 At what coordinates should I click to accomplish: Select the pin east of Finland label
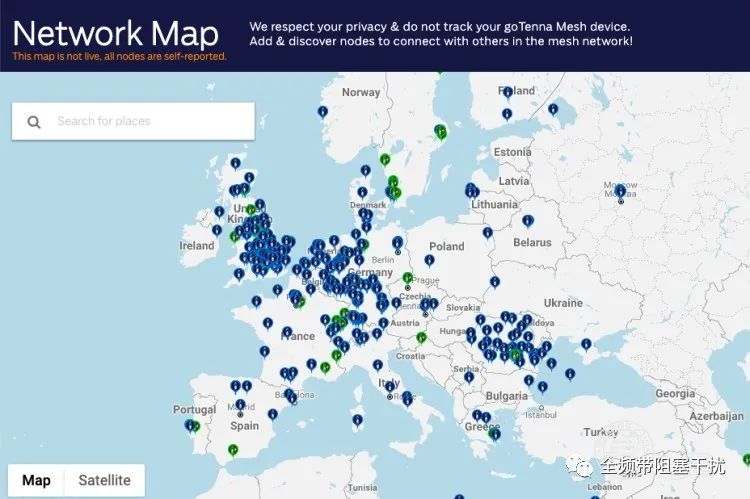click(x=553, y=110)
